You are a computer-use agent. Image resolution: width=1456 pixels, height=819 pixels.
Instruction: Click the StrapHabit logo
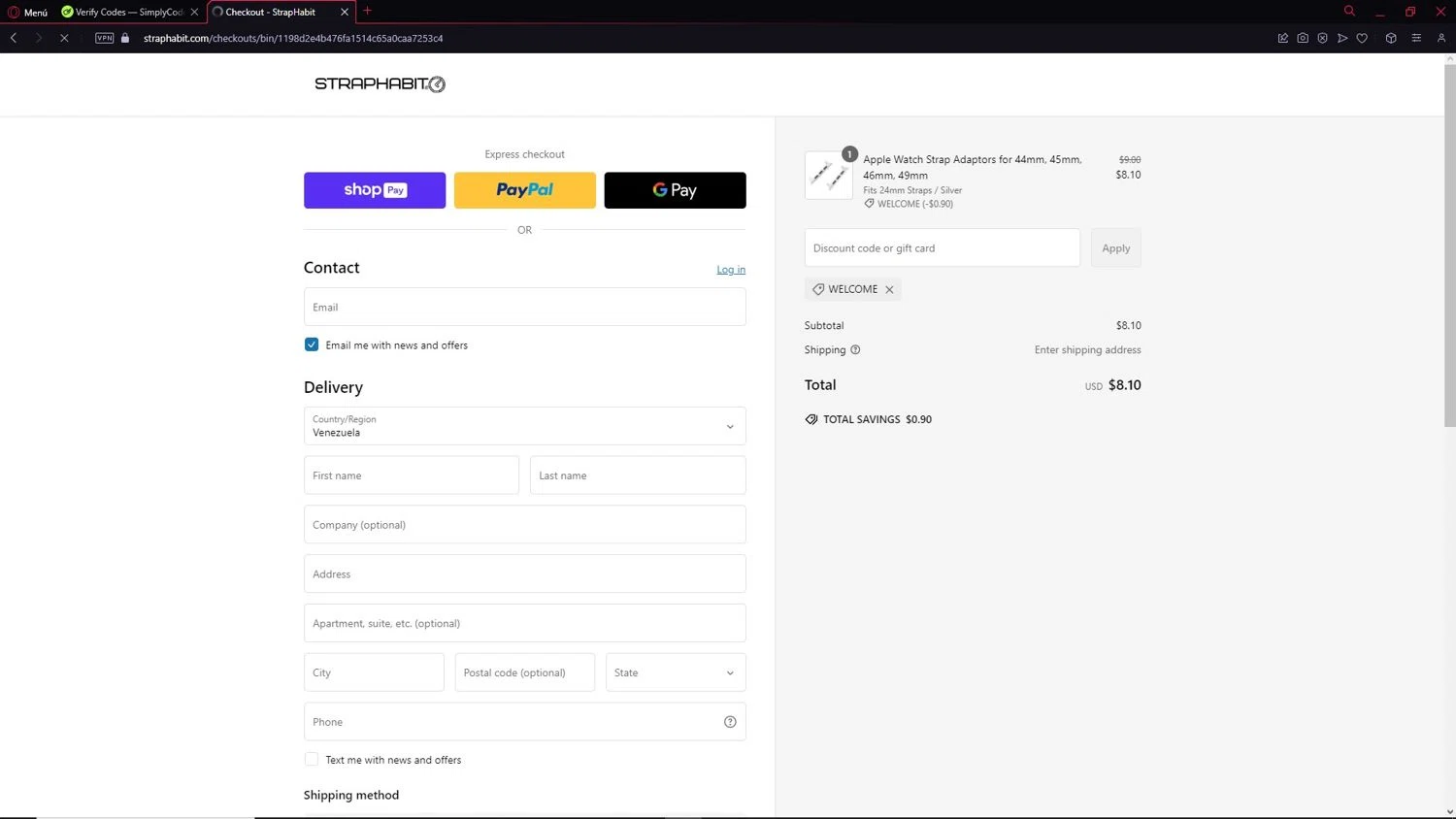pos(380,84)
